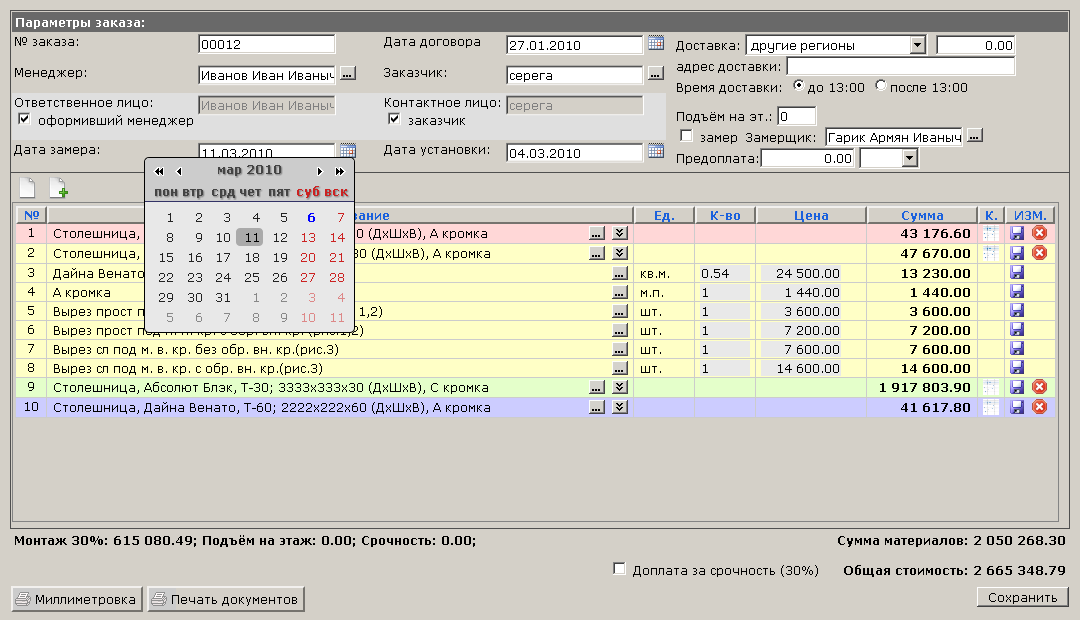Viewport: 1080px width, 620px height.
Task: Expand row 9 with the double-chevron button
Action: click(x=620, y=387)
